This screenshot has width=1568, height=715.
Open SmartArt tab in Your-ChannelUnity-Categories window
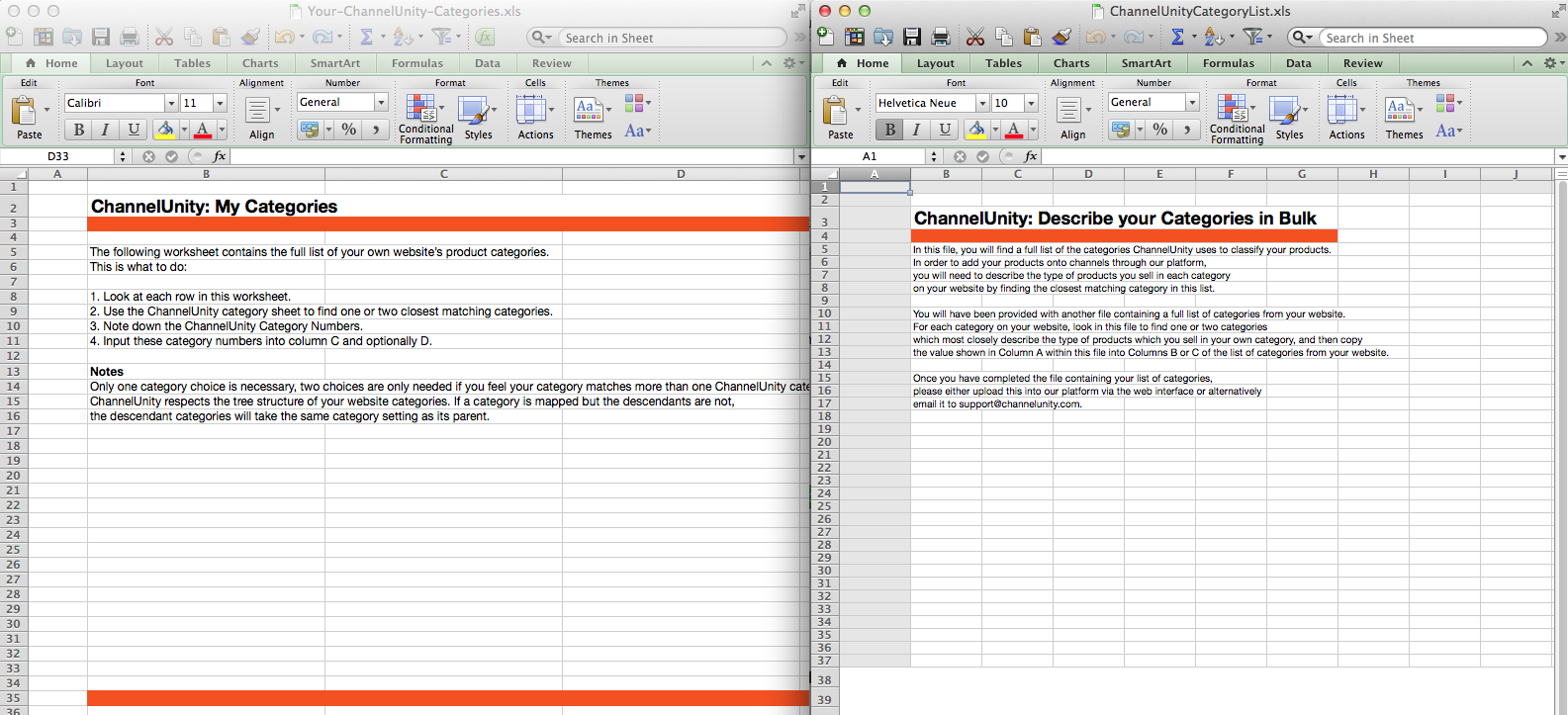(x=335, y=63)
